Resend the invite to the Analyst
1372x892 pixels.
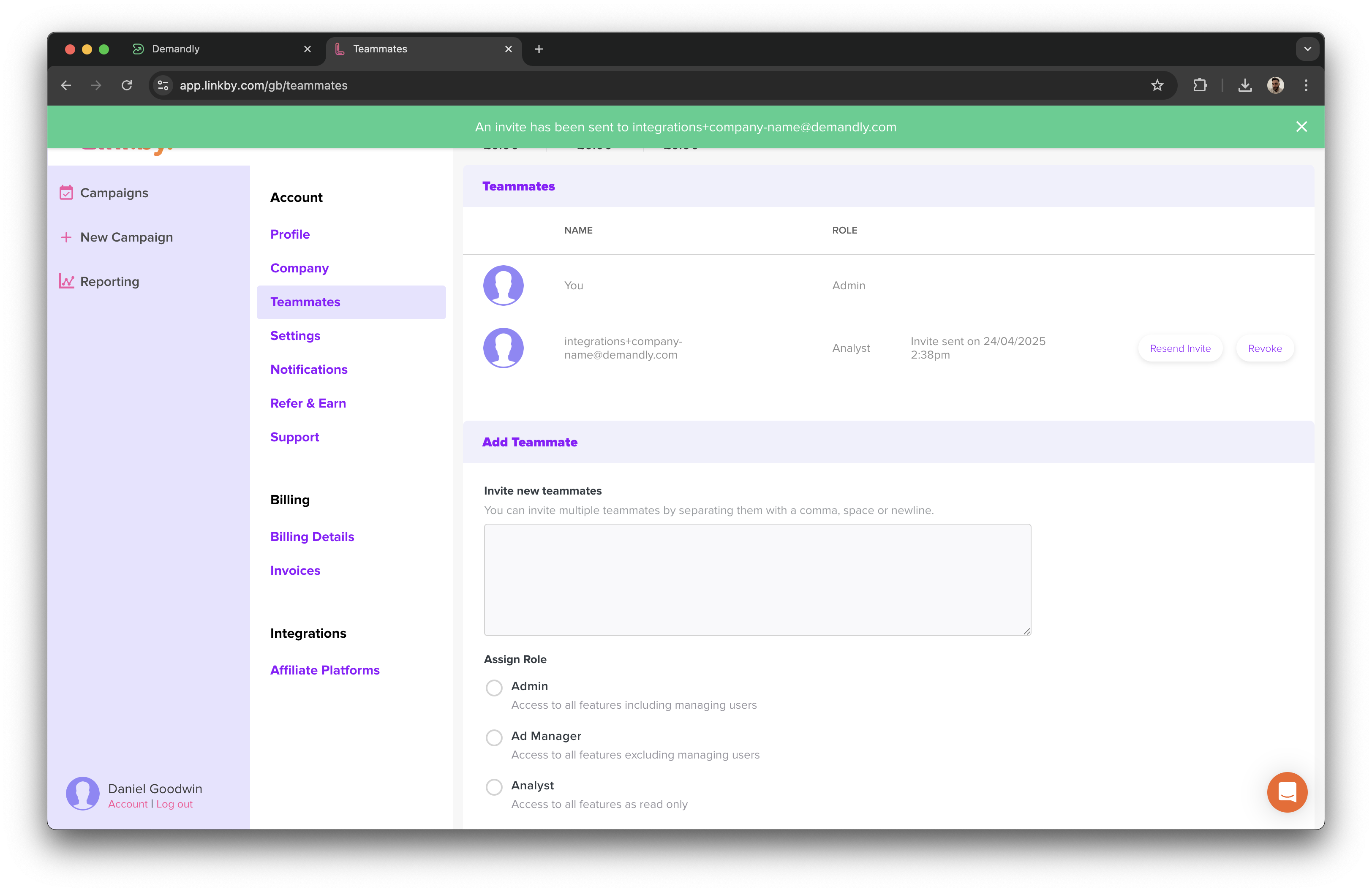[1180, 348]
